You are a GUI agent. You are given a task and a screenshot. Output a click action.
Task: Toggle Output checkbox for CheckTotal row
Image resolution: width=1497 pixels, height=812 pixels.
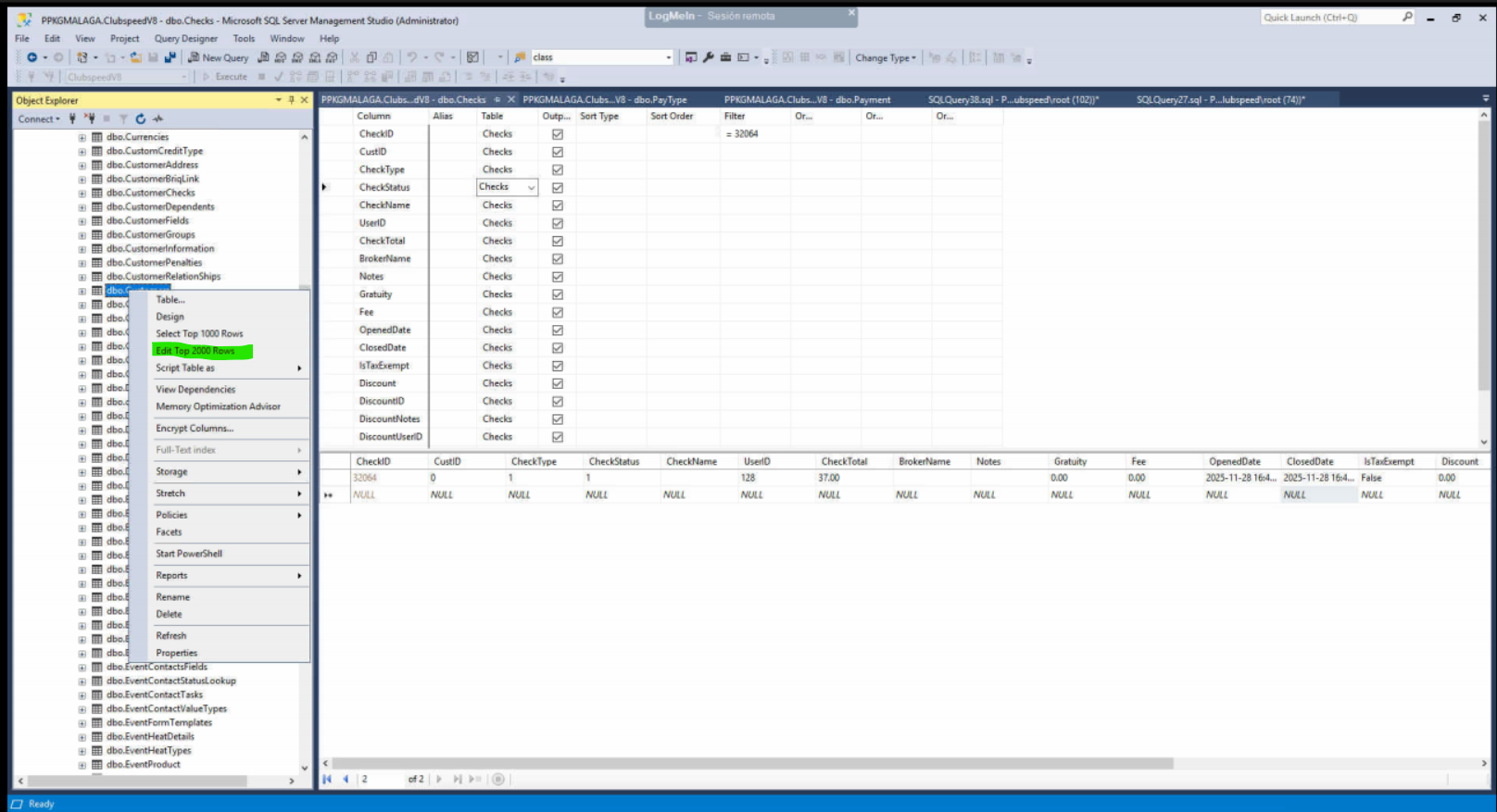click(x=558, y=241)
